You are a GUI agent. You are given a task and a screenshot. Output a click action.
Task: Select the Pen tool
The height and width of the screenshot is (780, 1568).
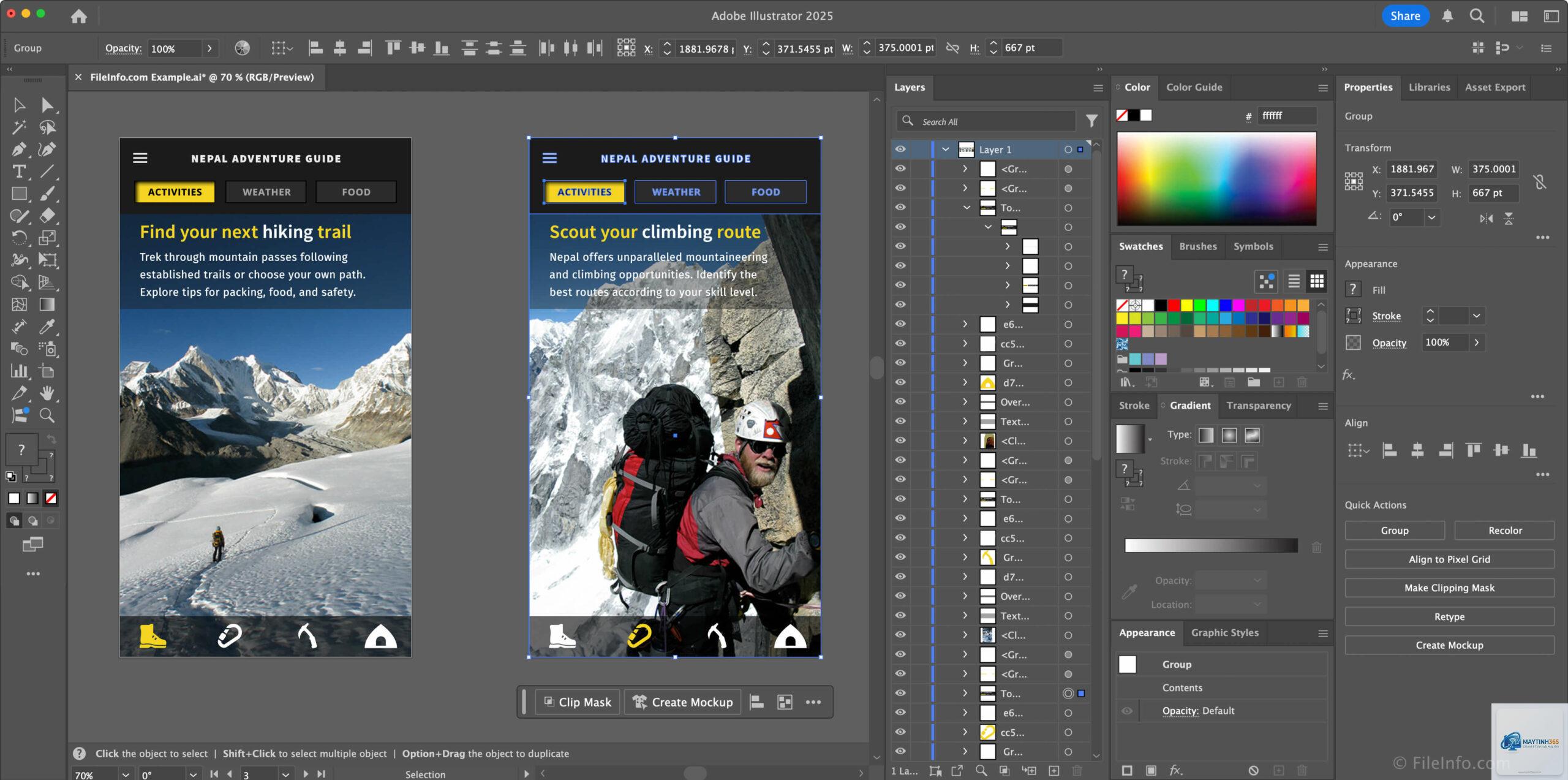(x=19, y=150)
